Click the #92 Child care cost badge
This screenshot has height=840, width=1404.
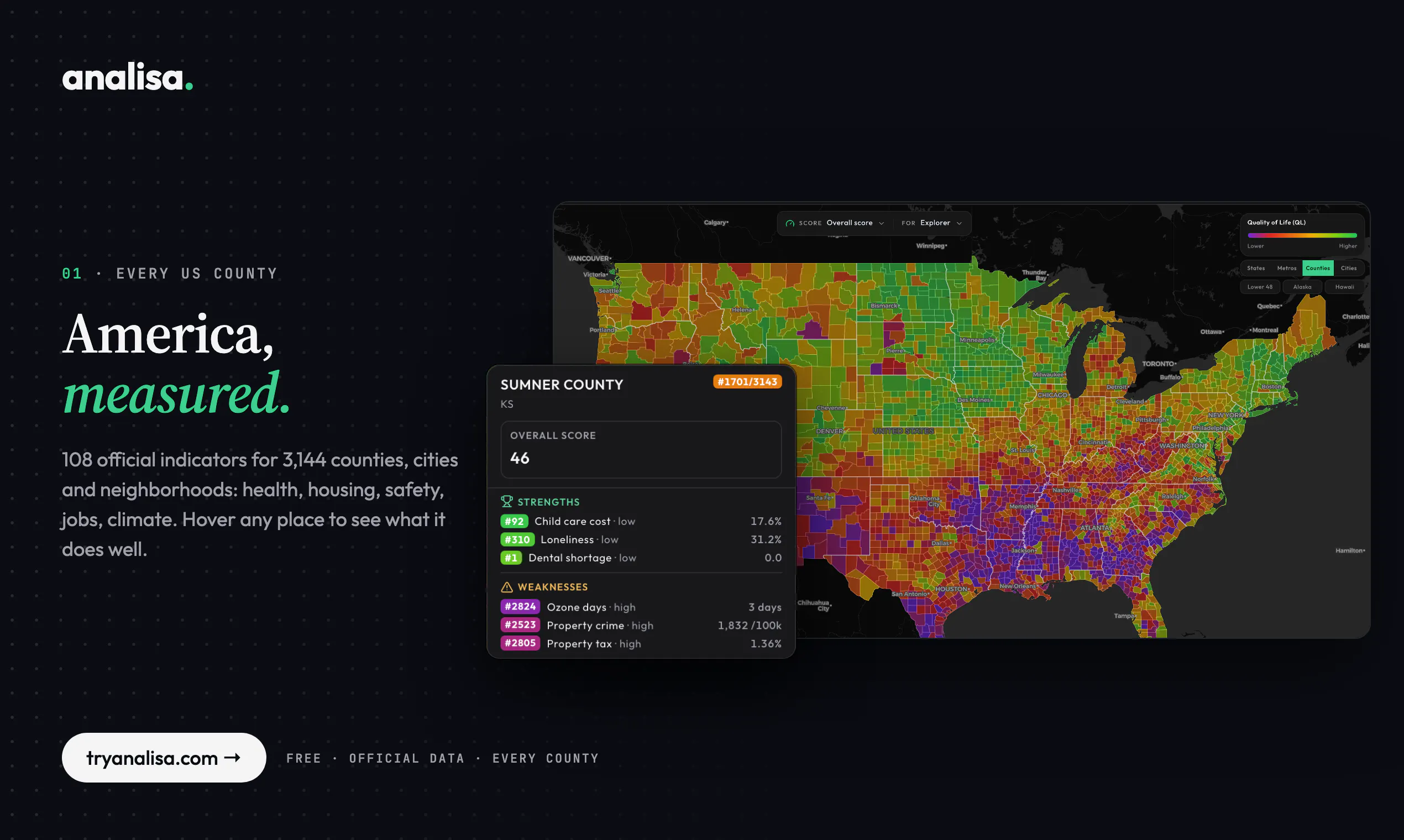pyautogui.click(x=514, y=521)
